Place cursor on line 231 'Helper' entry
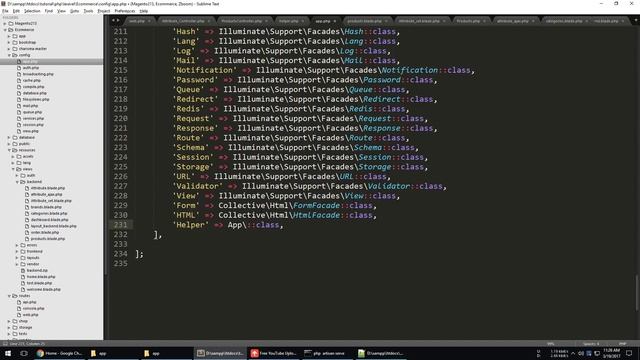This screenshot has height=360, width=640. [228, 225]
